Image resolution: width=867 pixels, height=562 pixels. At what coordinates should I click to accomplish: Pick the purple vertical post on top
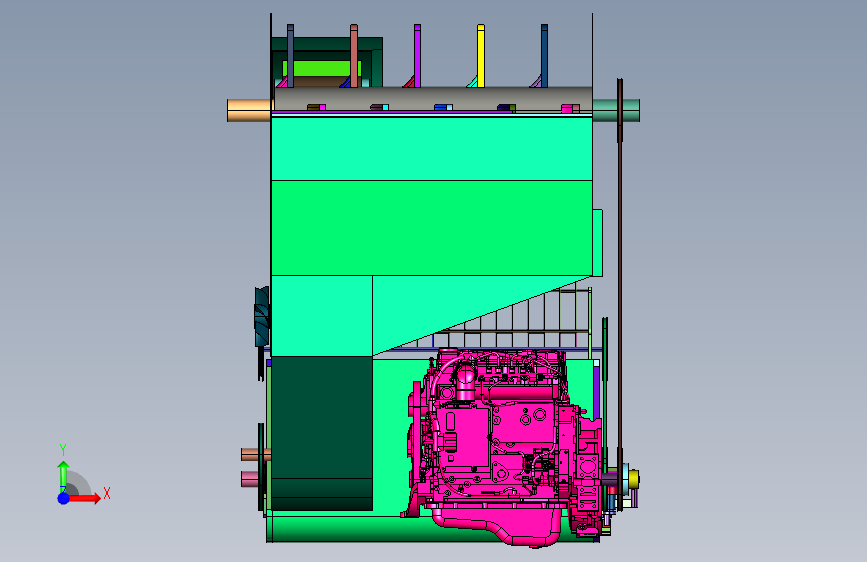[x=417, y=56]
